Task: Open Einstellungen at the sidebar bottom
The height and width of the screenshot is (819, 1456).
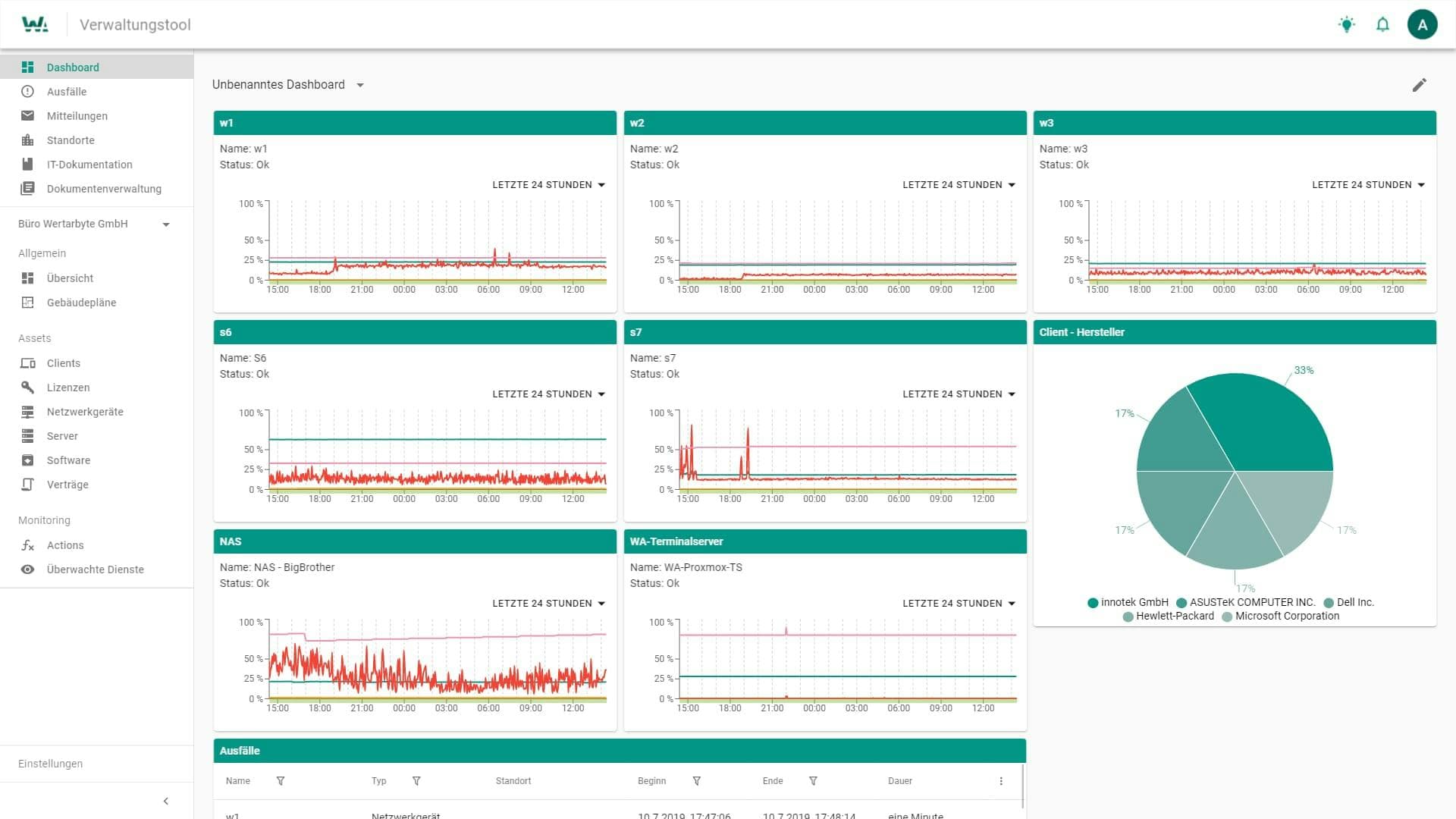Action: coord(51,764)
